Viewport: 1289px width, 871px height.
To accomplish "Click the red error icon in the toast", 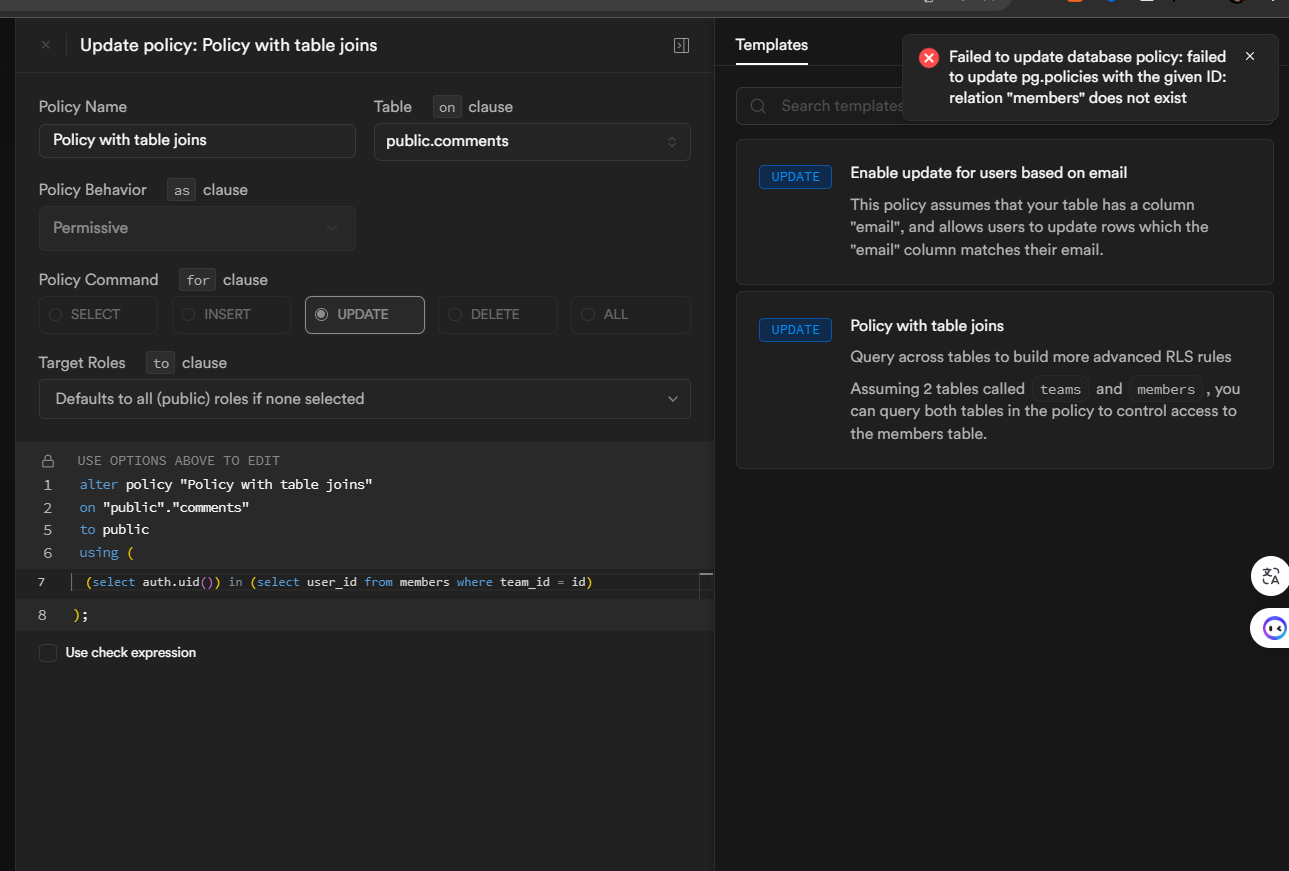I will click(929, 57).
